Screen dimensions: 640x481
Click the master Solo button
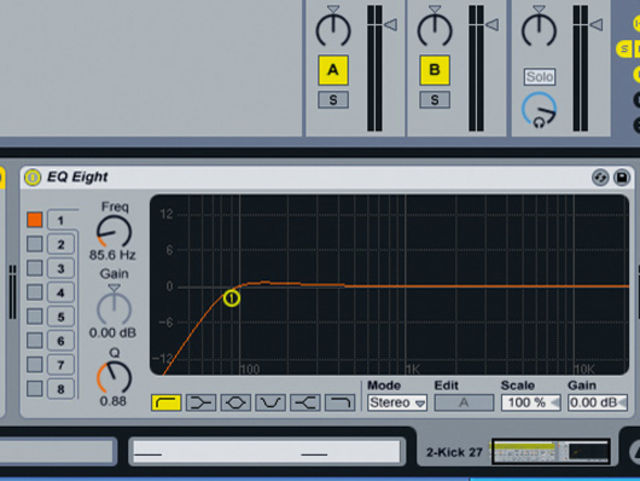[x=540, y=77]
